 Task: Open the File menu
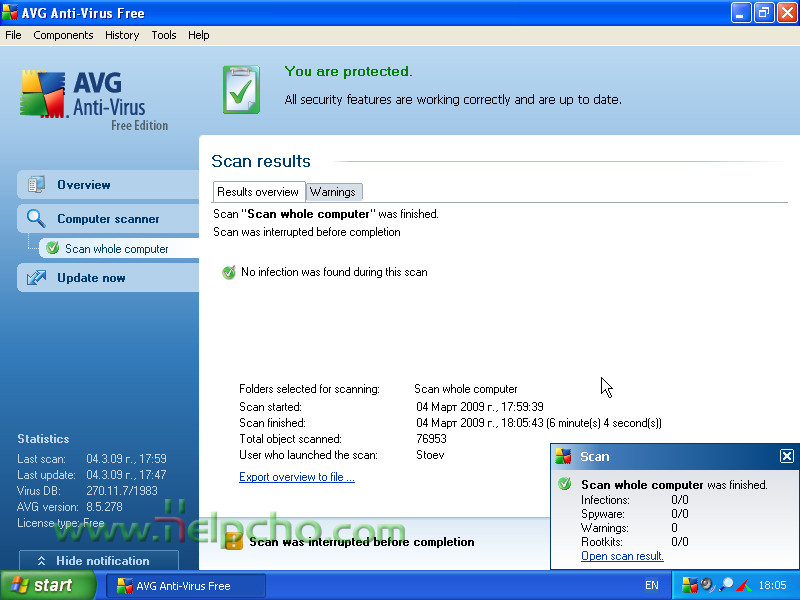(13, 35)
